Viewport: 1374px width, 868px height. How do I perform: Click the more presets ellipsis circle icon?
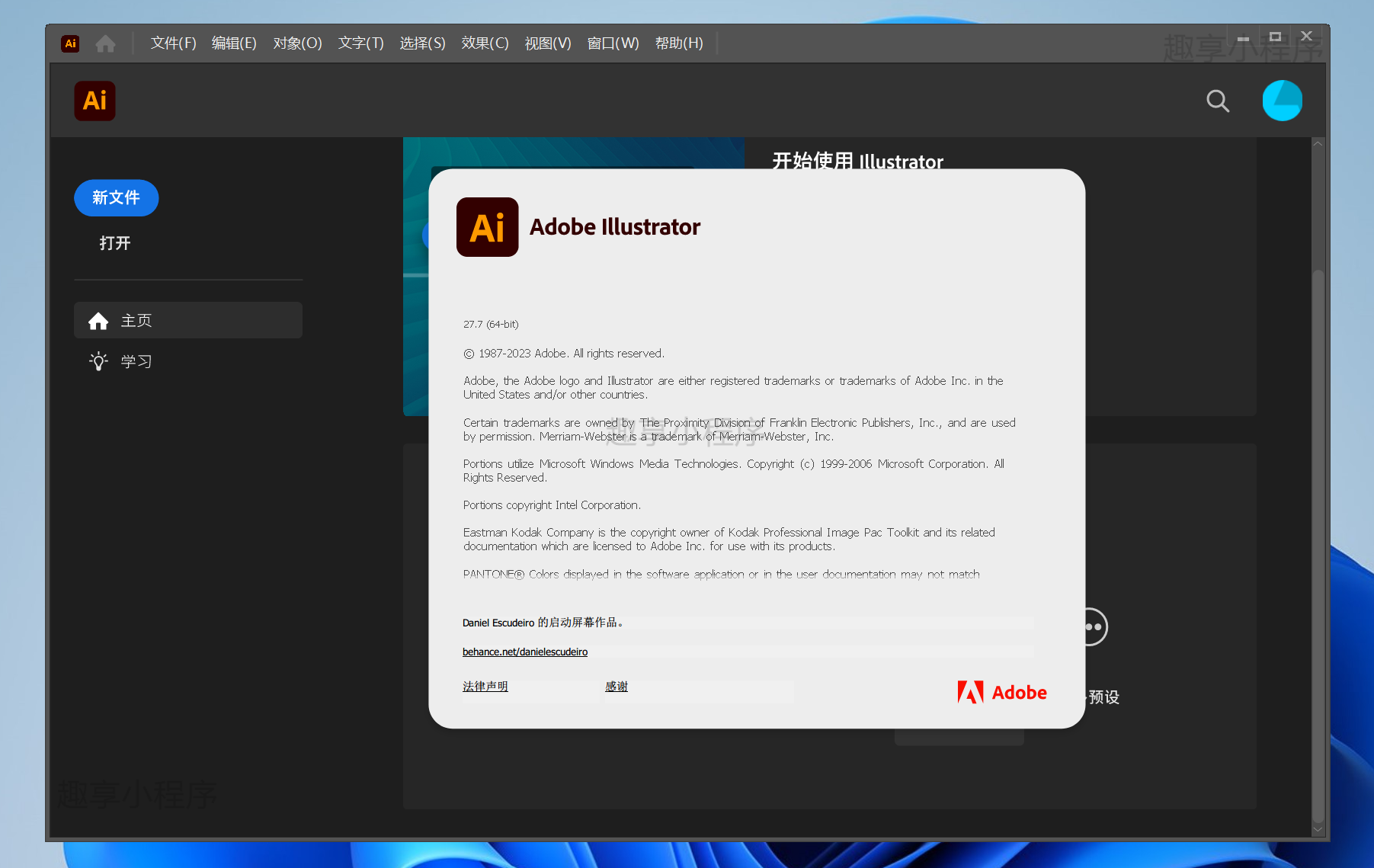tap(1094, 626)
